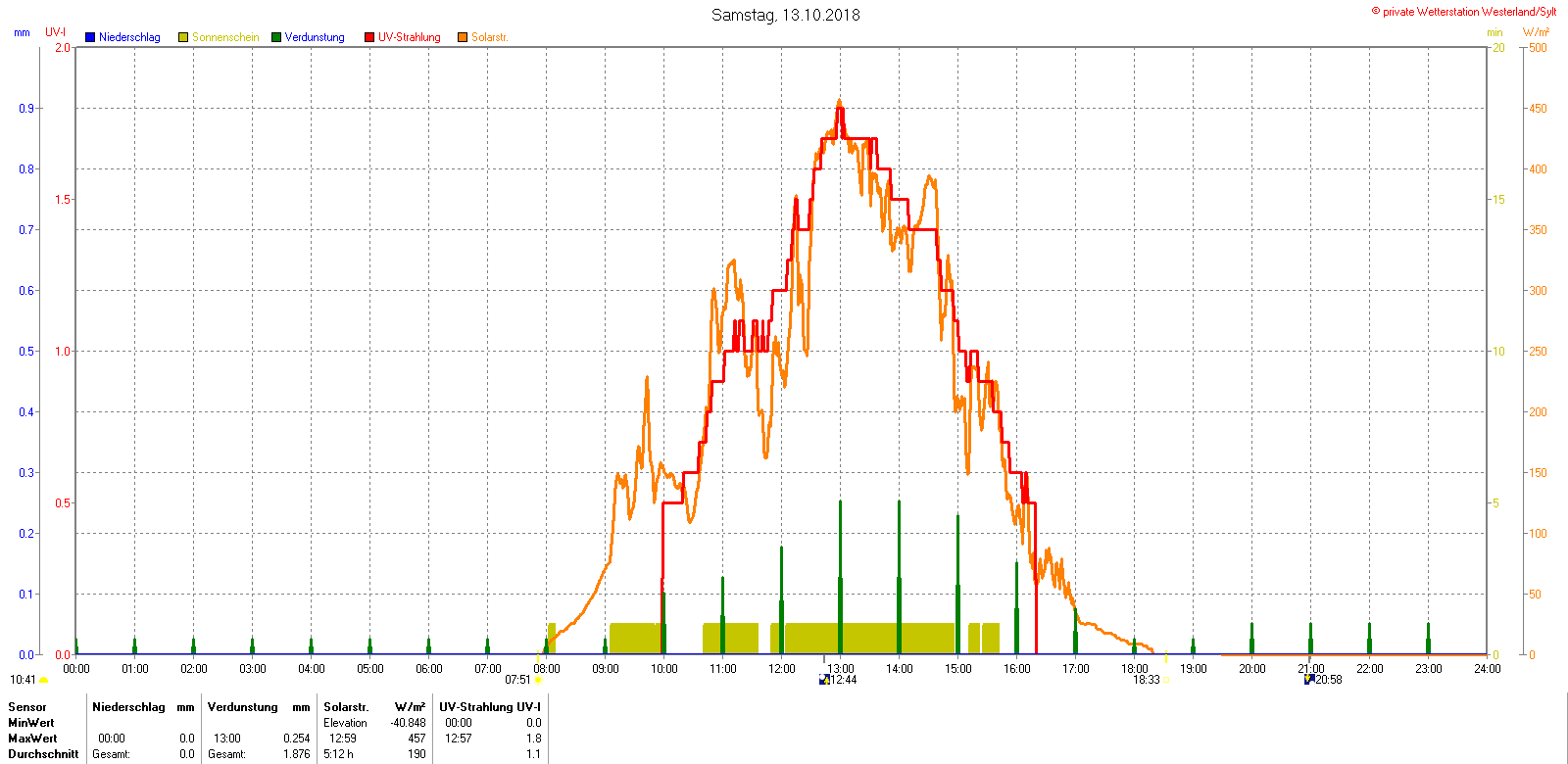The height and width of the screenshot is (764, 1568).
Task: Click the 10:41 time beside the half-sun
Action: tap(24, 680)
